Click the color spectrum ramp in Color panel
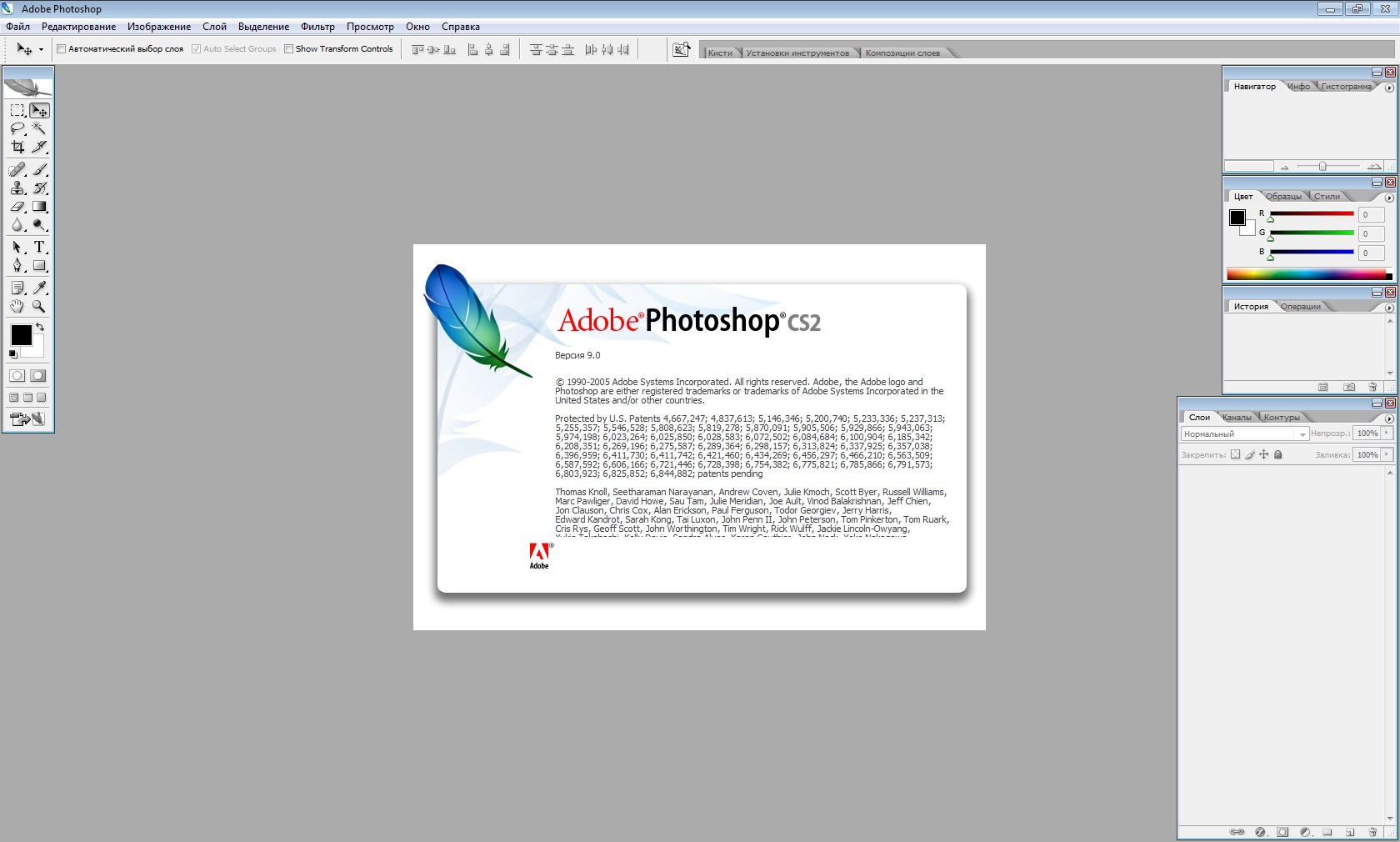 click(x=1309, y=274)
